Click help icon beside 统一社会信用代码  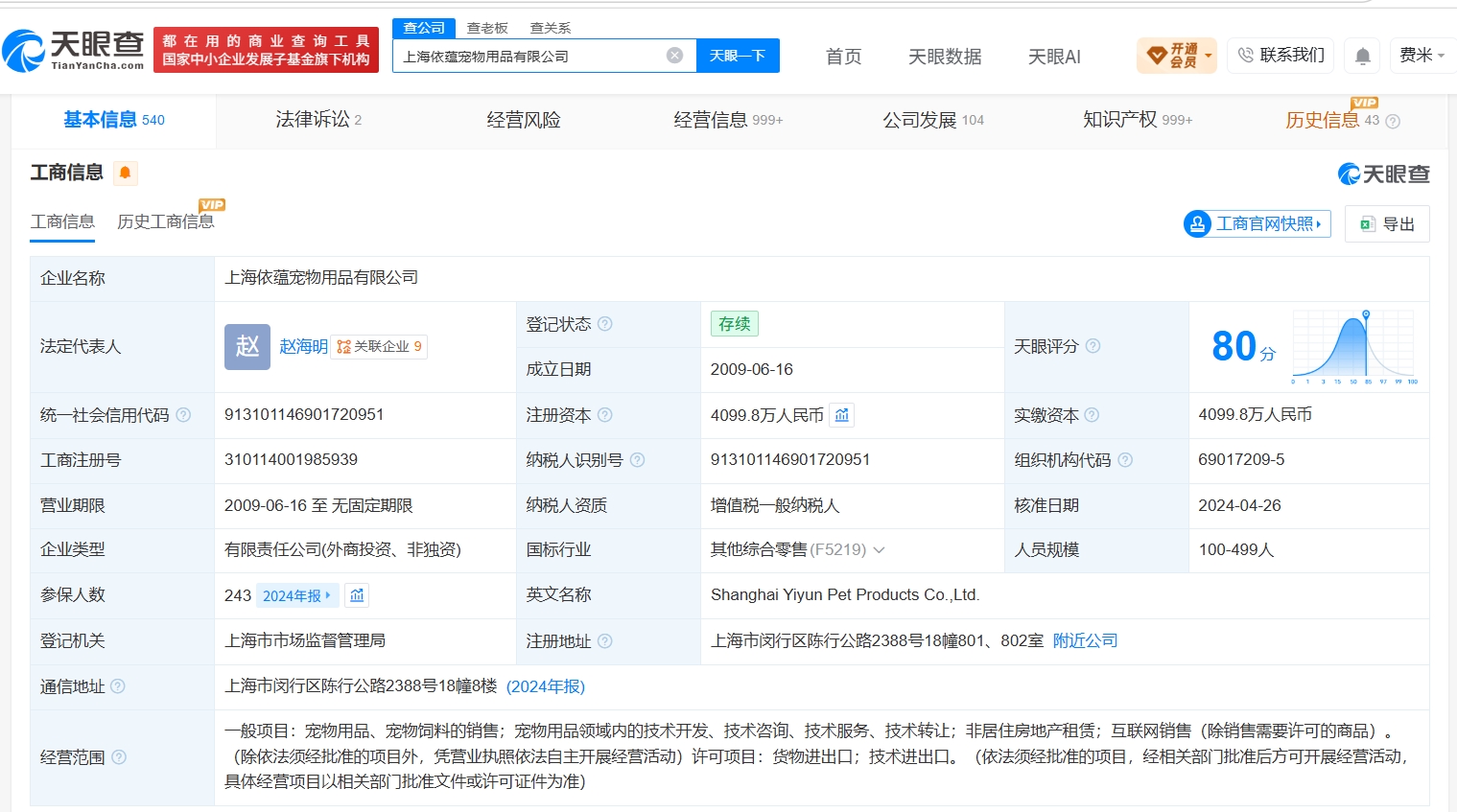pos(183,415)
